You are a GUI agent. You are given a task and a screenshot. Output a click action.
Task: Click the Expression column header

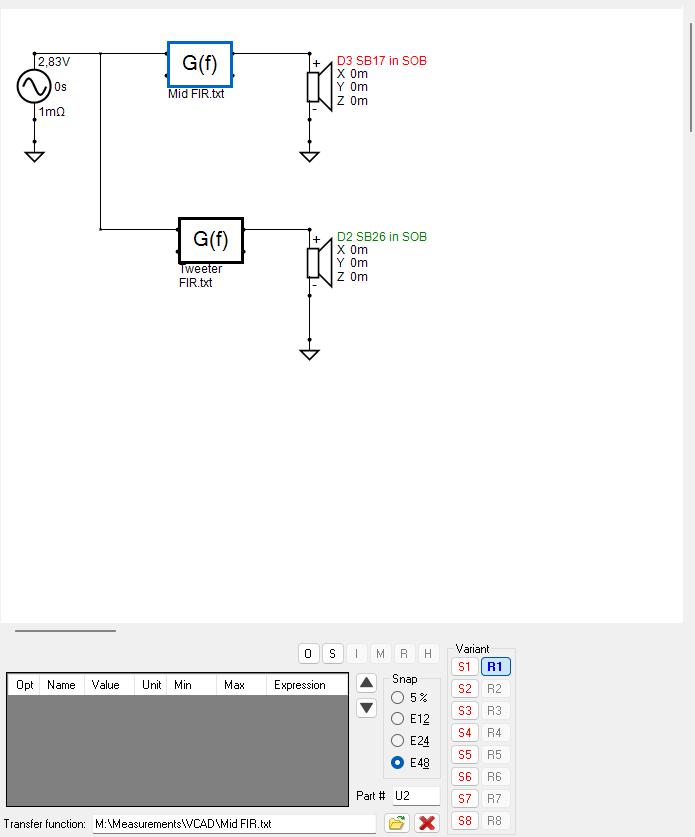[x=307, y=684]
